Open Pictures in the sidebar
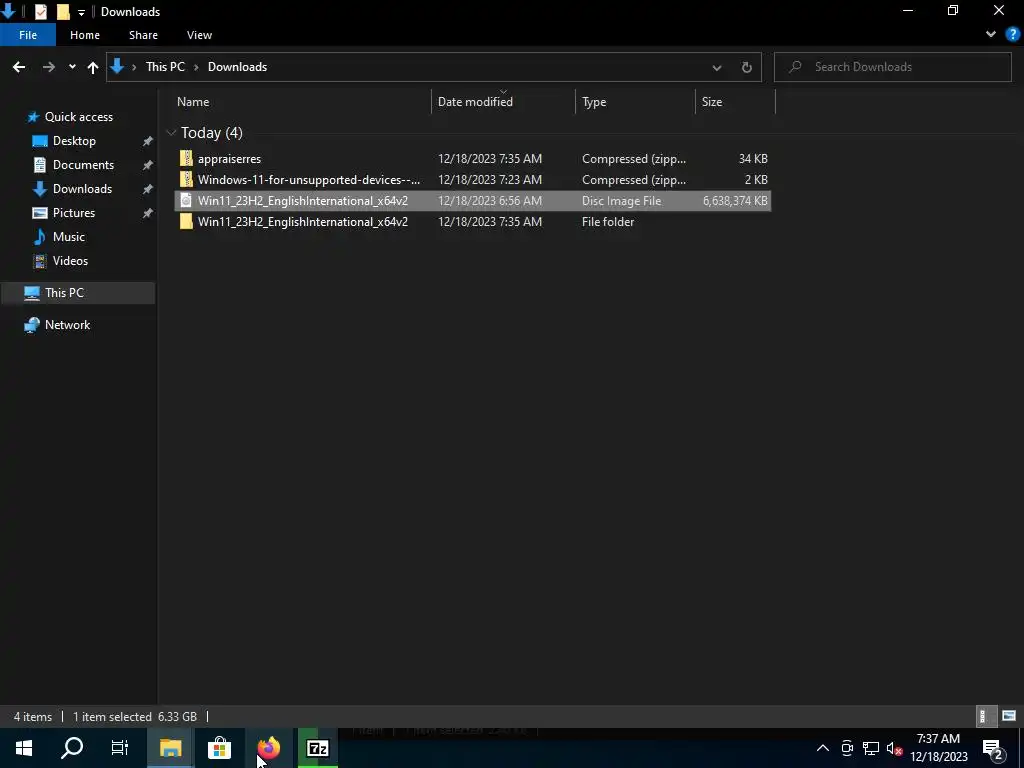 [74, 213]
